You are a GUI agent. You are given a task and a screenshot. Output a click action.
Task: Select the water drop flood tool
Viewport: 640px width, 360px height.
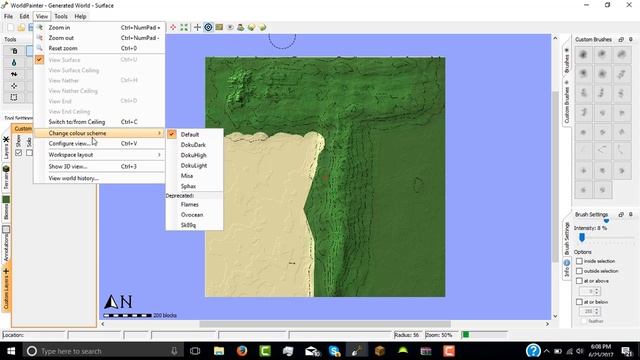(14, 63)
